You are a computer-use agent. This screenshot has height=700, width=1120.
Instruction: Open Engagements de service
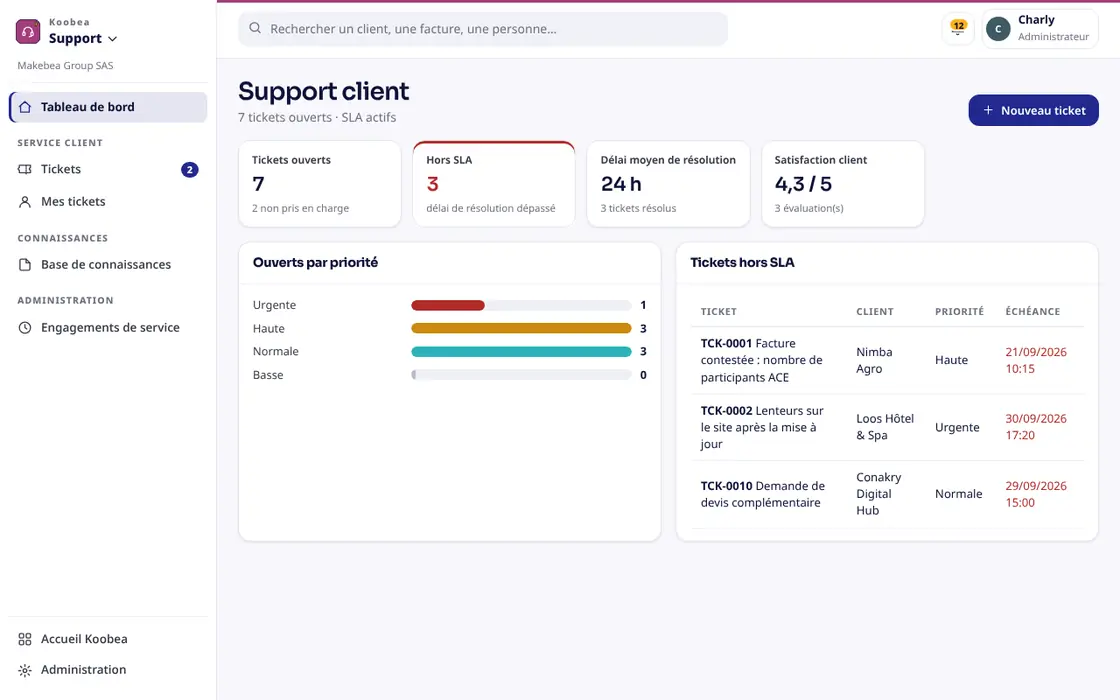pos(108,328)
